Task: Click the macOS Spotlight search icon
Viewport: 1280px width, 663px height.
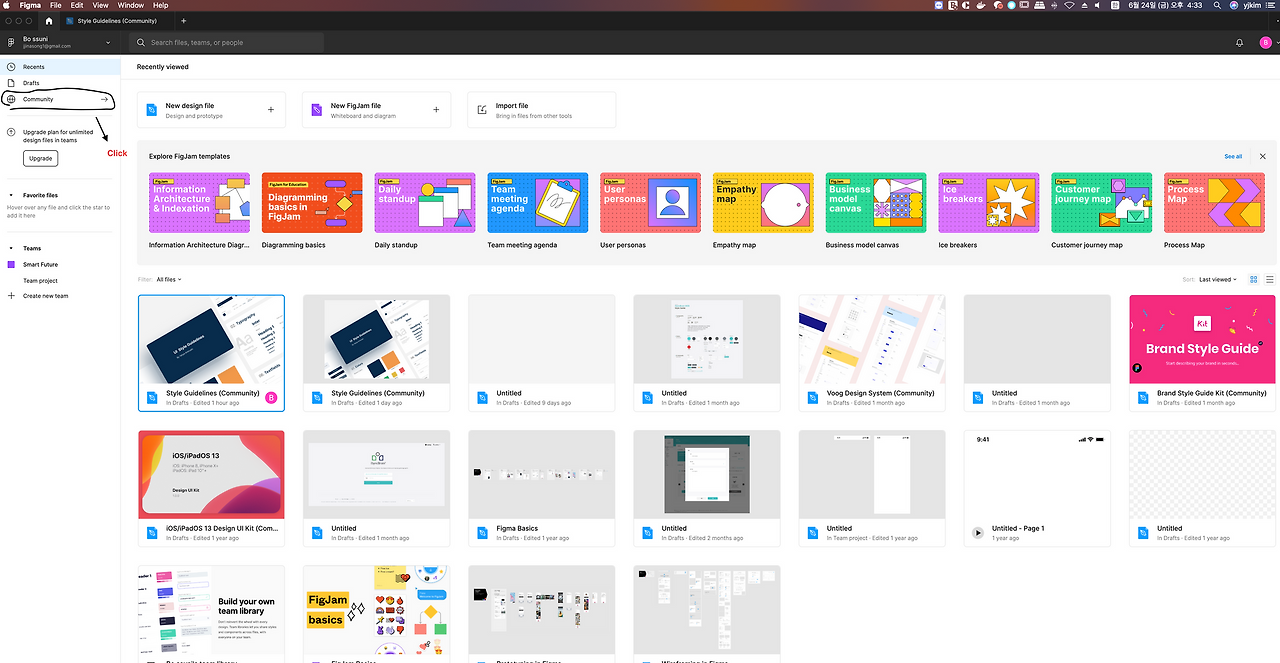Action: tap(1217, 5)
